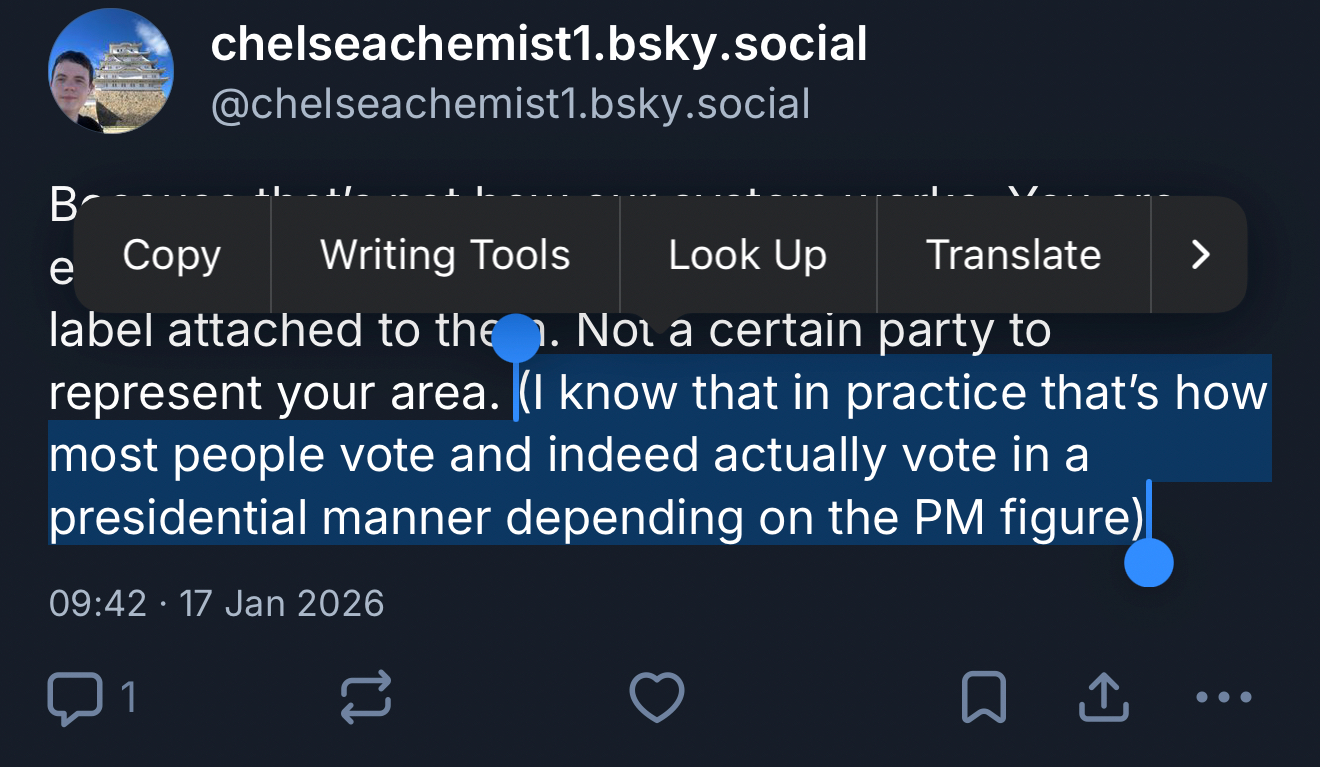
Task: Tap the start selection handle
Action: click(516, 338)
